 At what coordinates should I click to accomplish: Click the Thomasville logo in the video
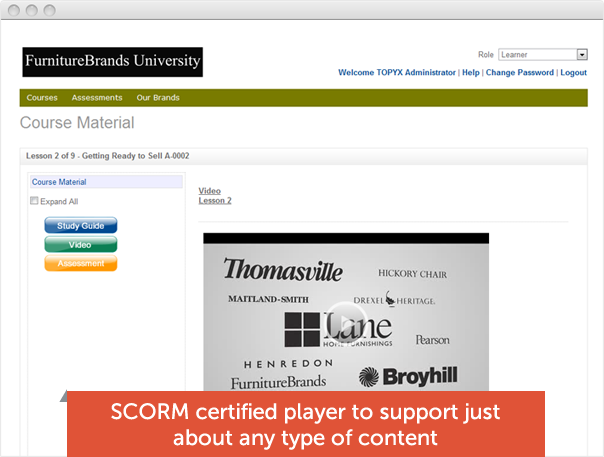(x=283, y=270)
